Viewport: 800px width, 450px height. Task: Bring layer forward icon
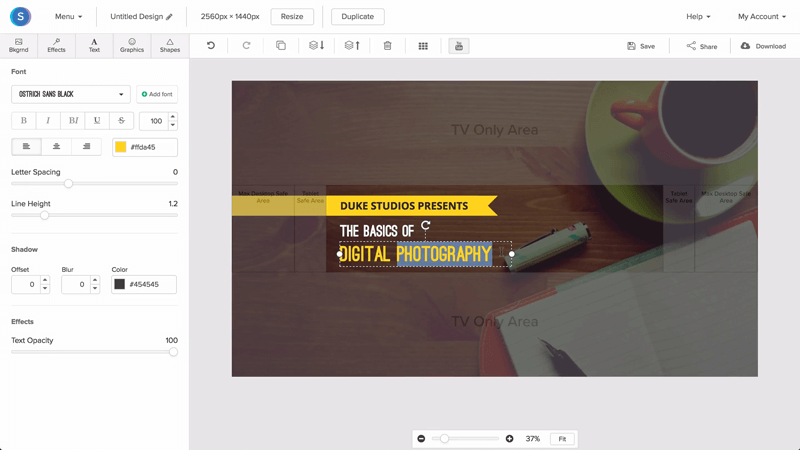(x=352, y=45)
